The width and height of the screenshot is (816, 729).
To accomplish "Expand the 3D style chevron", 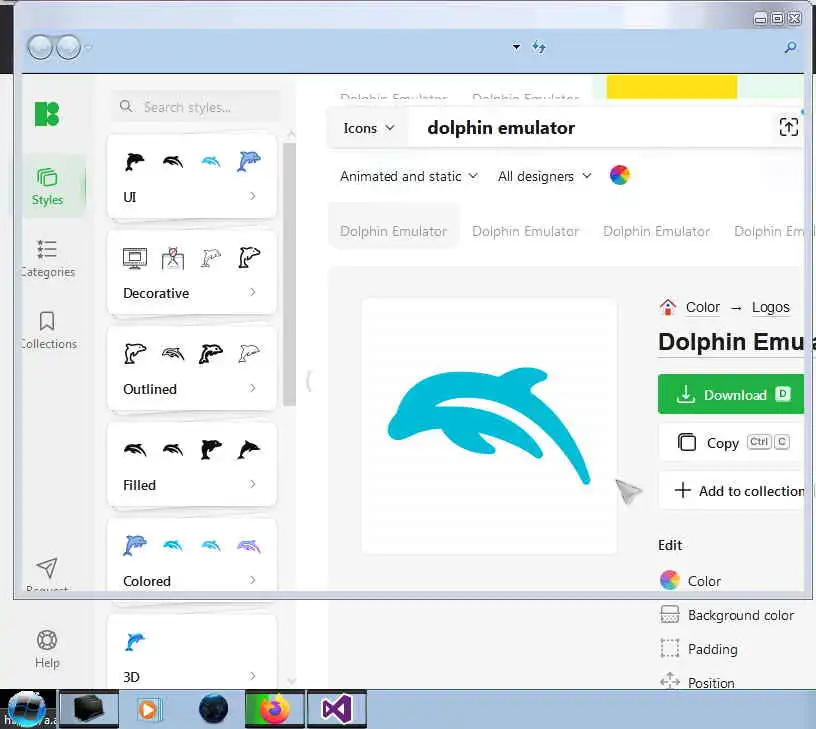I will (x=252, y=676).
